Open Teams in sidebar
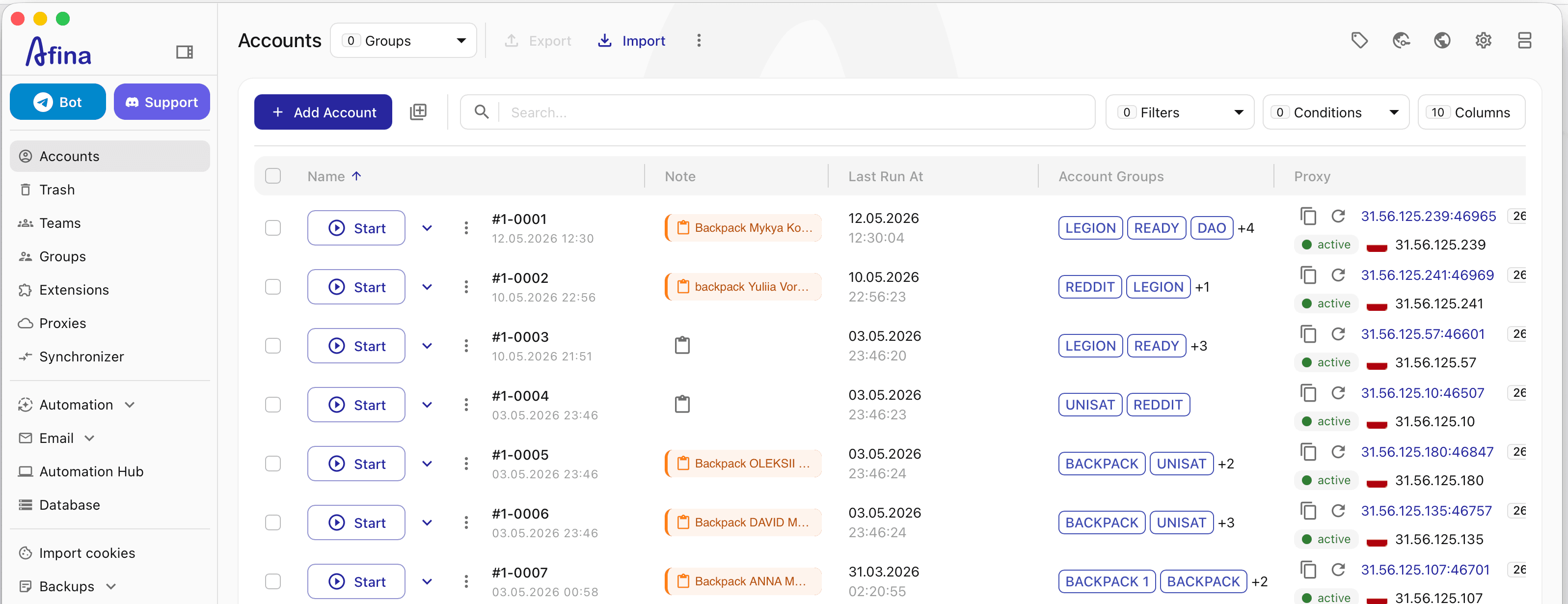The height and width of the screenshot is (604, 1568). (x=109, y=223)
